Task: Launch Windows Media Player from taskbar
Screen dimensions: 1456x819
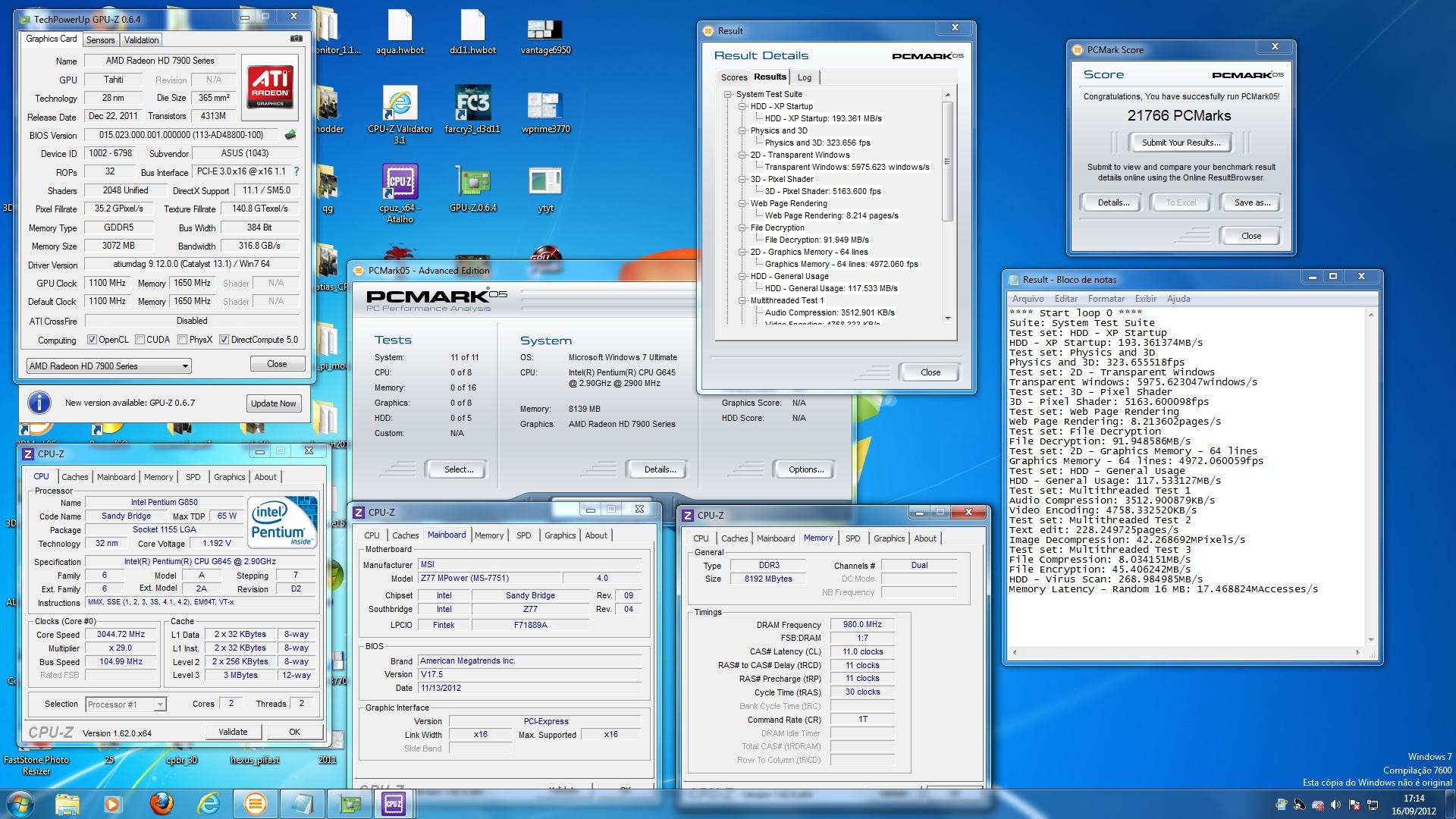Action: (113, 804)
